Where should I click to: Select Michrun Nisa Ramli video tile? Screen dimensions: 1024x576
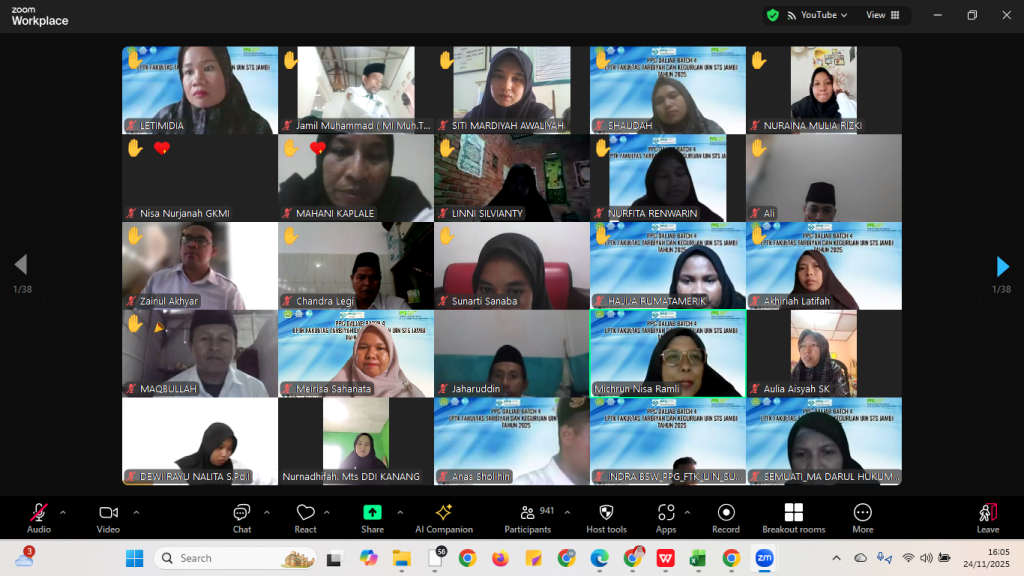click(x=667, y=353)
